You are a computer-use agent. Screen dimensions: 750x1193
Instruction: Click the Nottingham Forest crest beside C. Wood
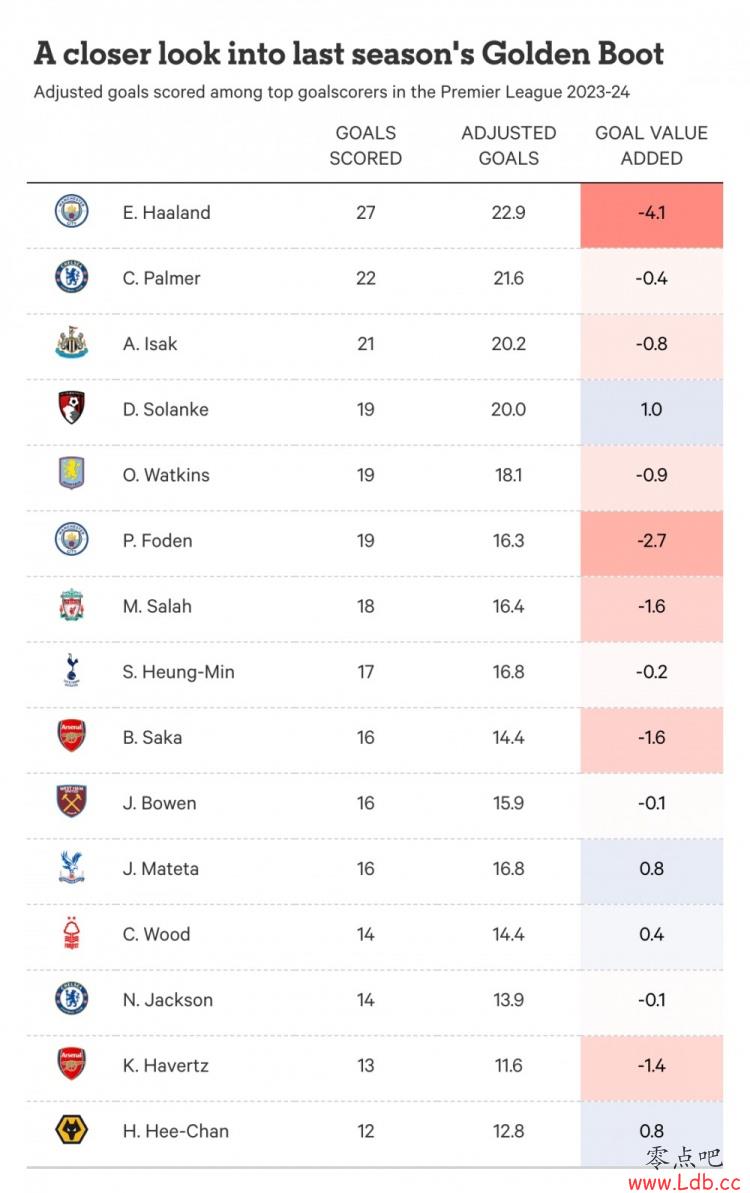click(x=72, y=934)
